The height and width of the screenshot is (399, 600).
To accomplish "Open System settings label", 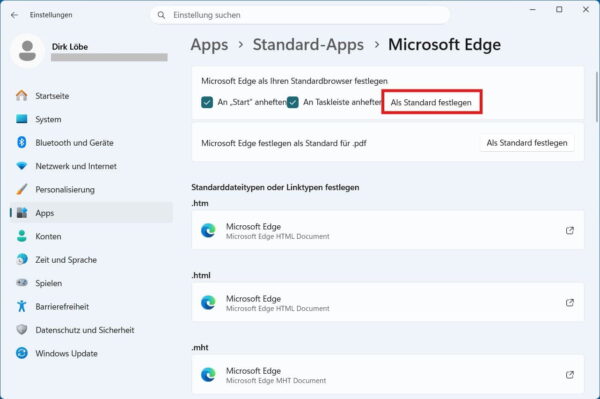I will click(x=48, y=119).
